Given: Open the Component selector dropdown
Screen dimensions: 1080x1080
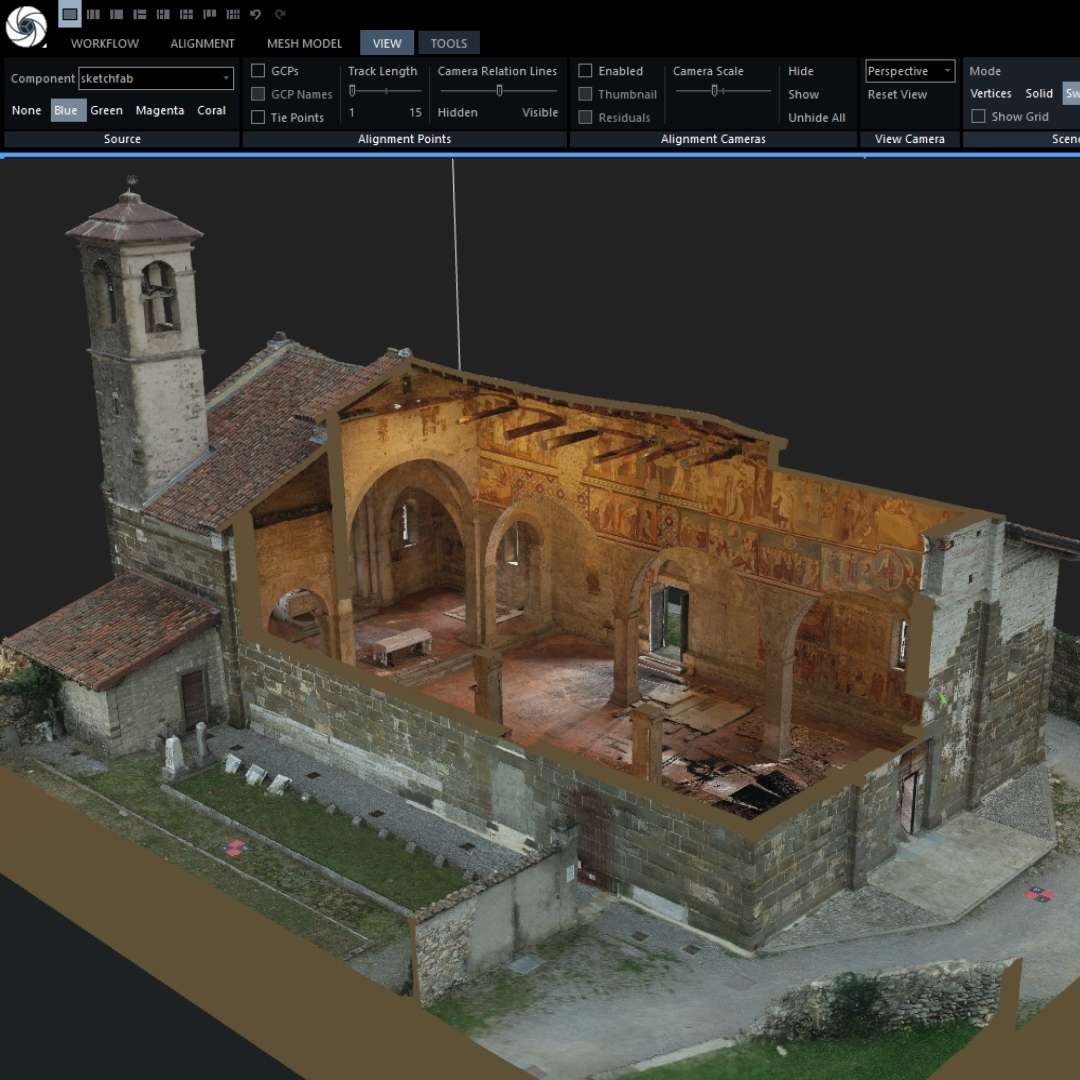Looking at the screenshot, I should (226, 78).
